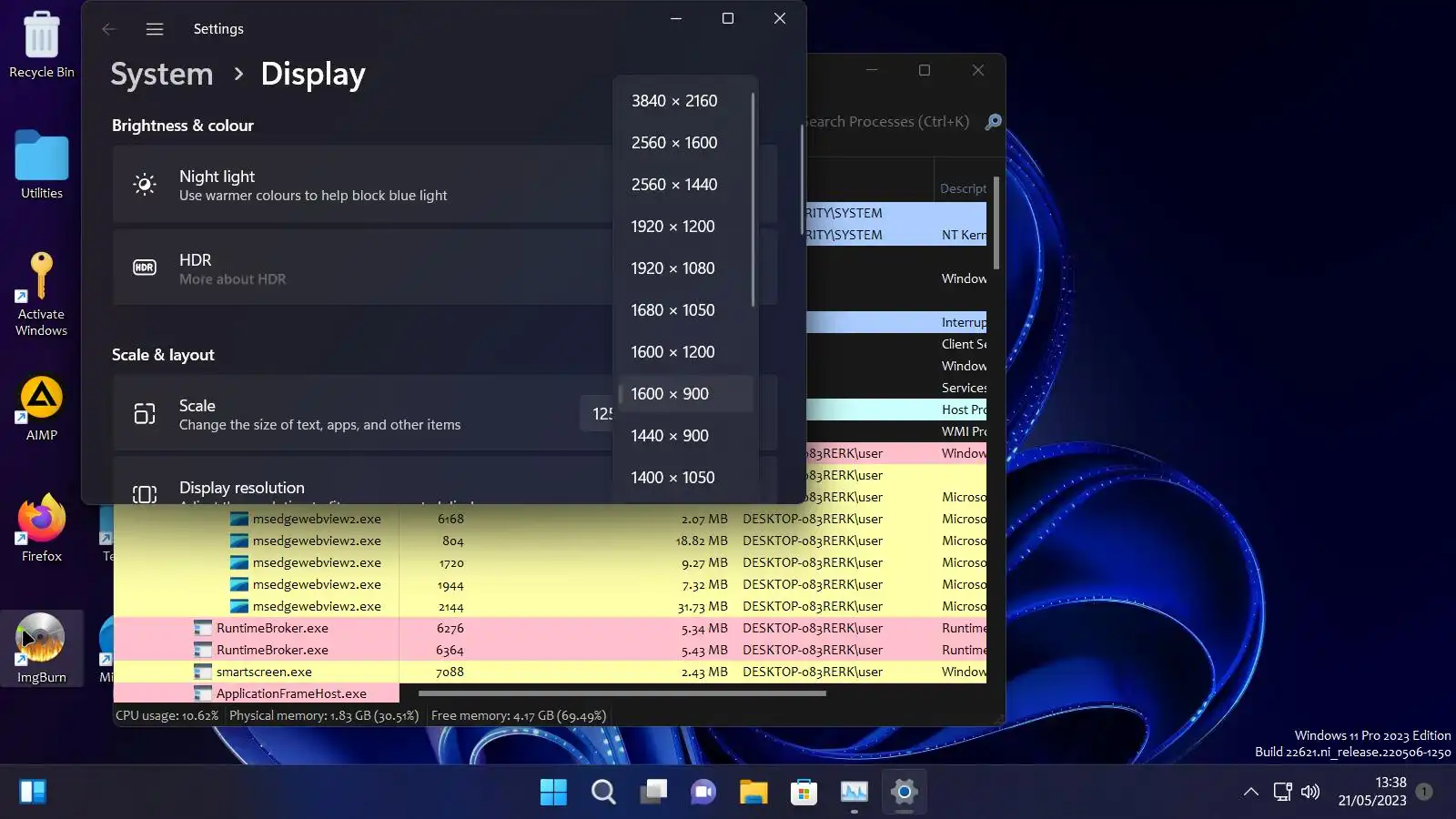Open the volume tray icon

coord(1310,792)
